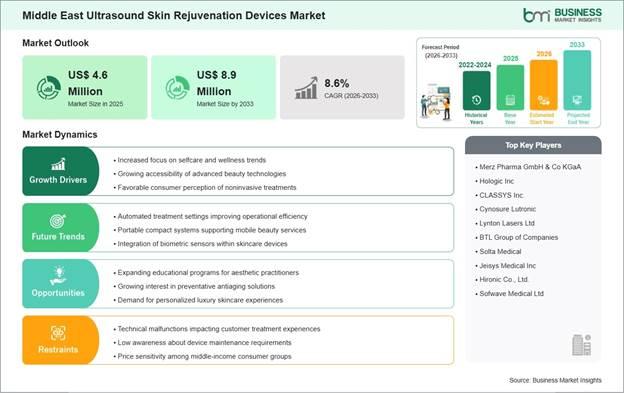
Task: Select the Top Key Players header
Action: (533, 145)
